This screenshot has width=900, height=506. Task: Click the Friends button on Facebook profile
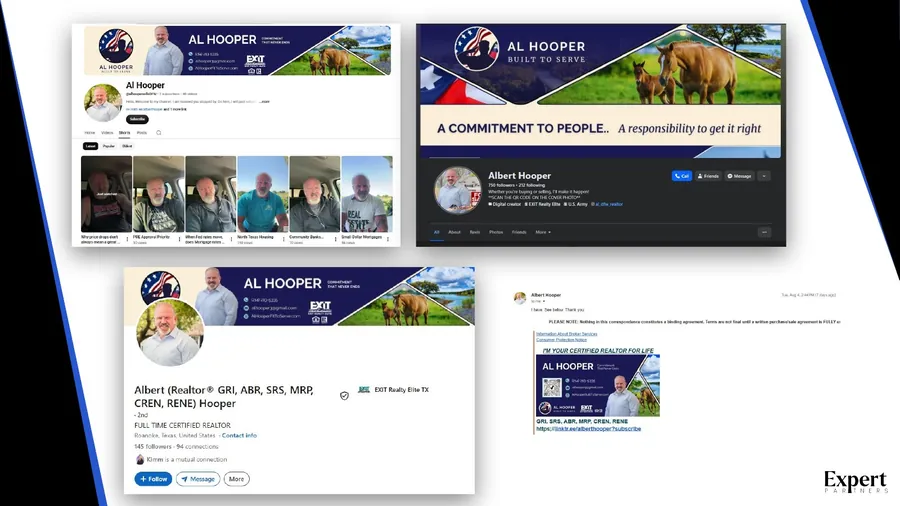[x=708, y=176]
